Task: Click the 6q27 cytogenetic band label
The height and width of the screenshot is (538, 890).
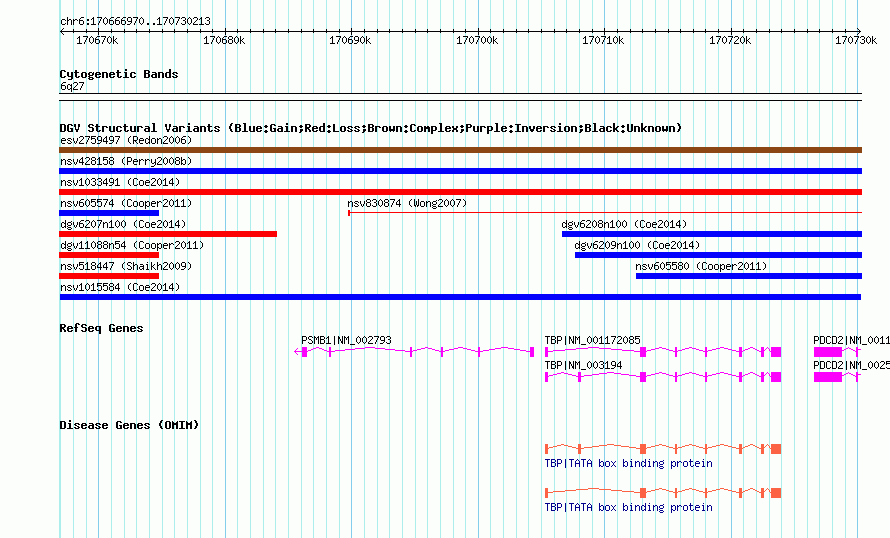Action: tap(72, 86)
